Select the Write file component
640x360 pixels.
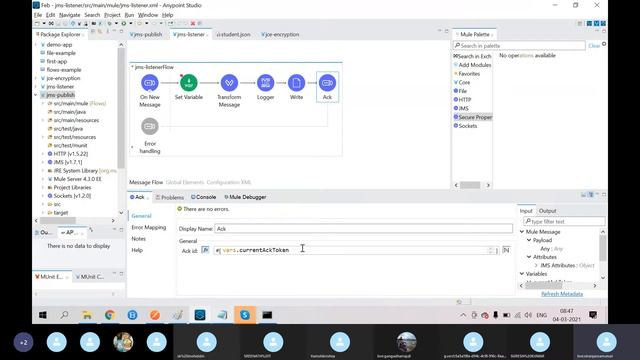coord(296,83)
